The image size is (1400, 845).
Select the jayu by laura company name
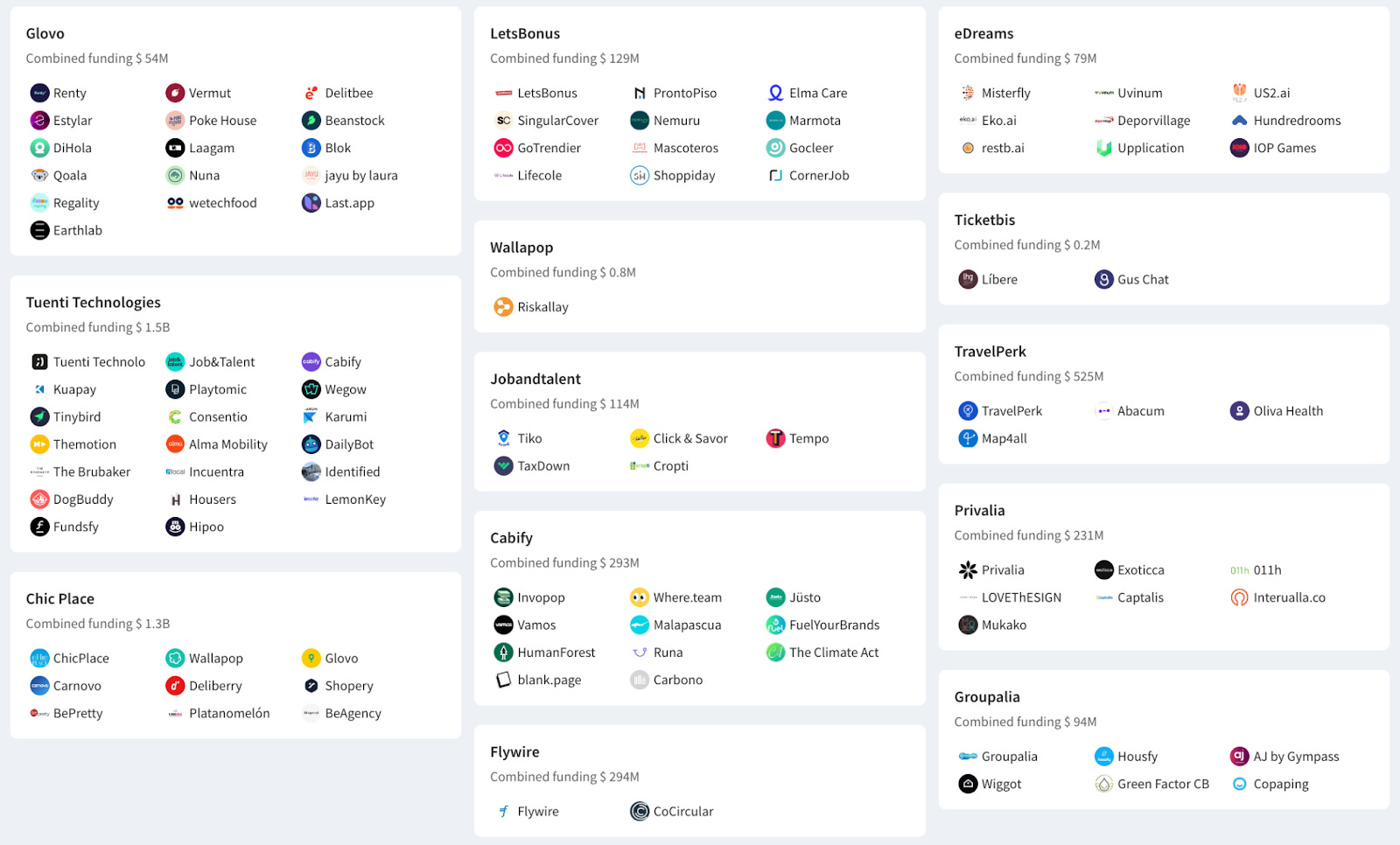(361, 176)
